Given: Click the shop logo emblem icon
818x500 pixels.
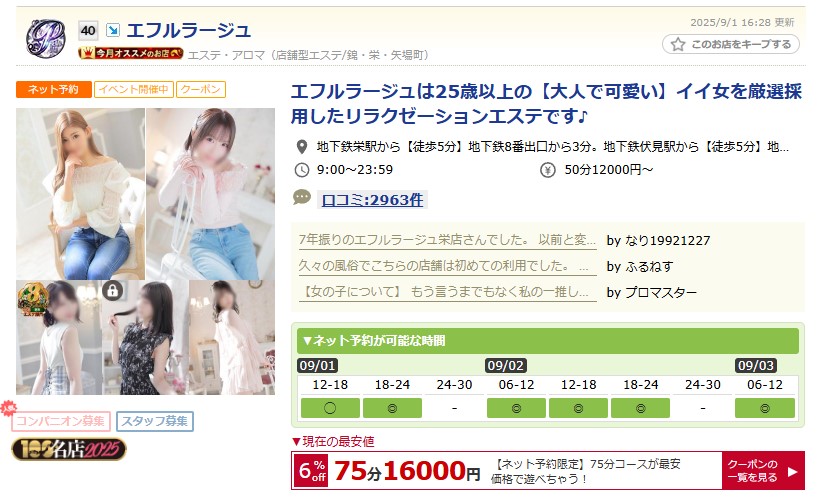Looking at the screenshot, I should tap(46, 38).
